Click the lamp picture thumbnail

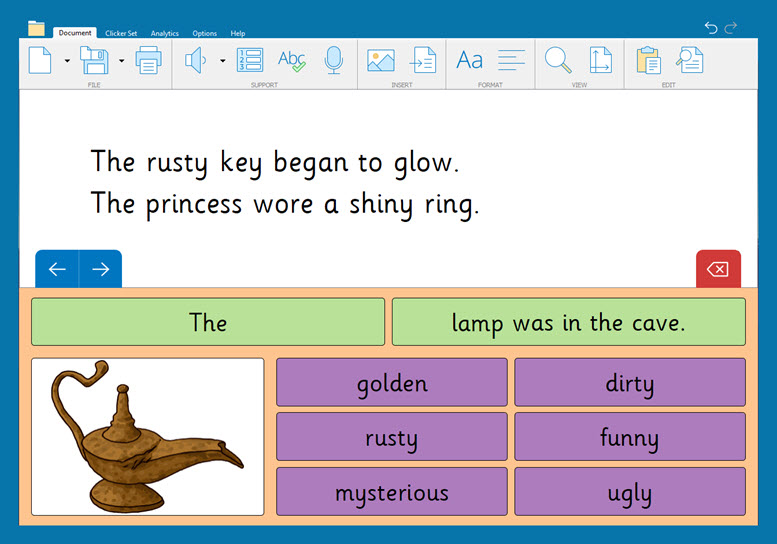(148, 437)
